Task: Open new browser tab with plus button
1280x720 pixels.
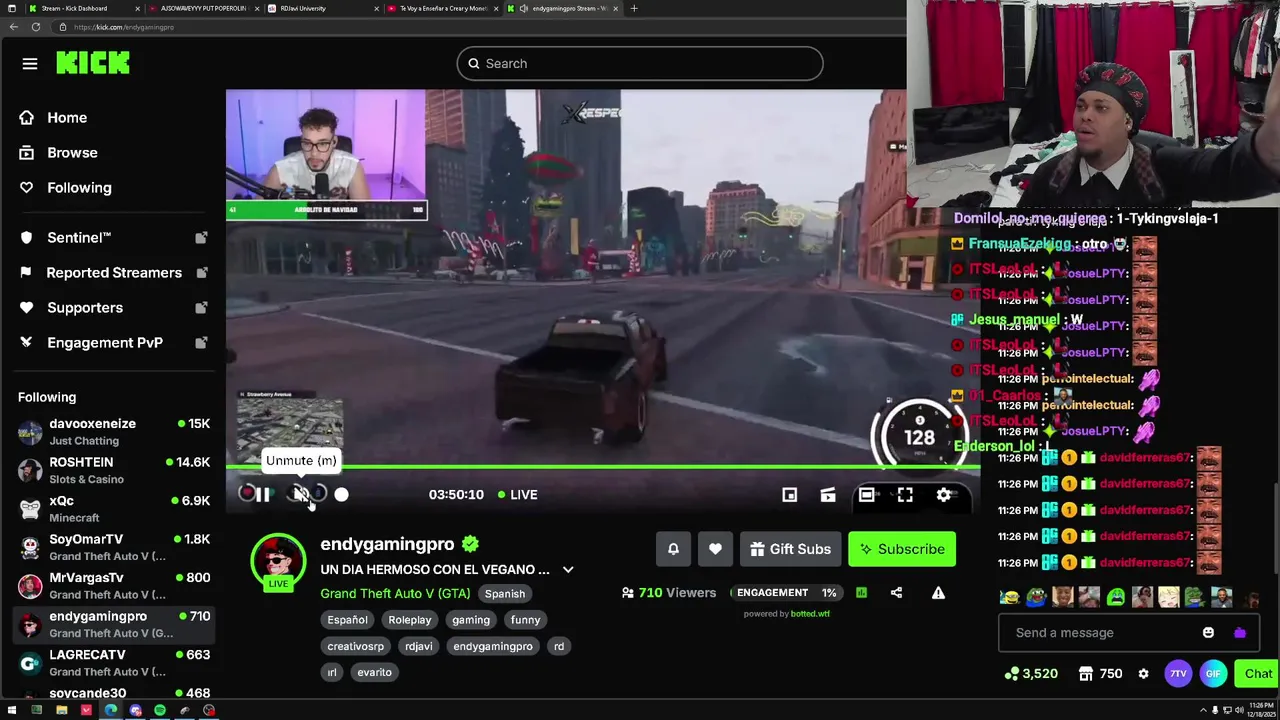Action: (x=633, y=8)
